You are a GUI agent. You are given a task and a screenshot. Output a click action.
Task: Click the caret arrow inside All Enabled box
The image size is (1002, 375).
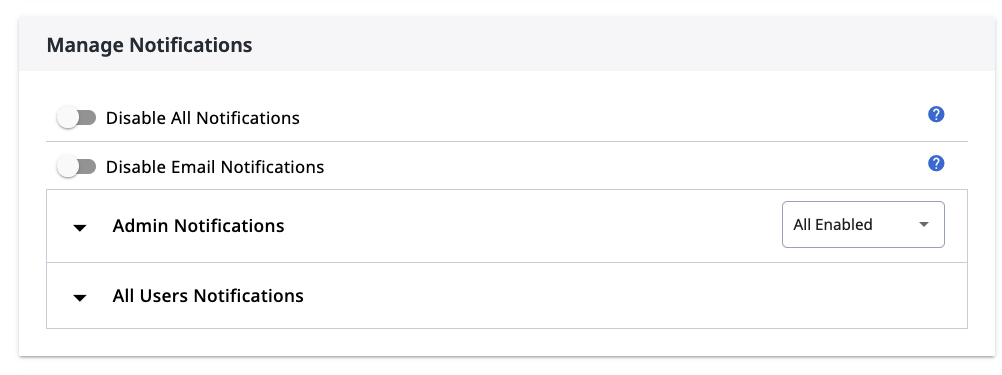[923, 225]
